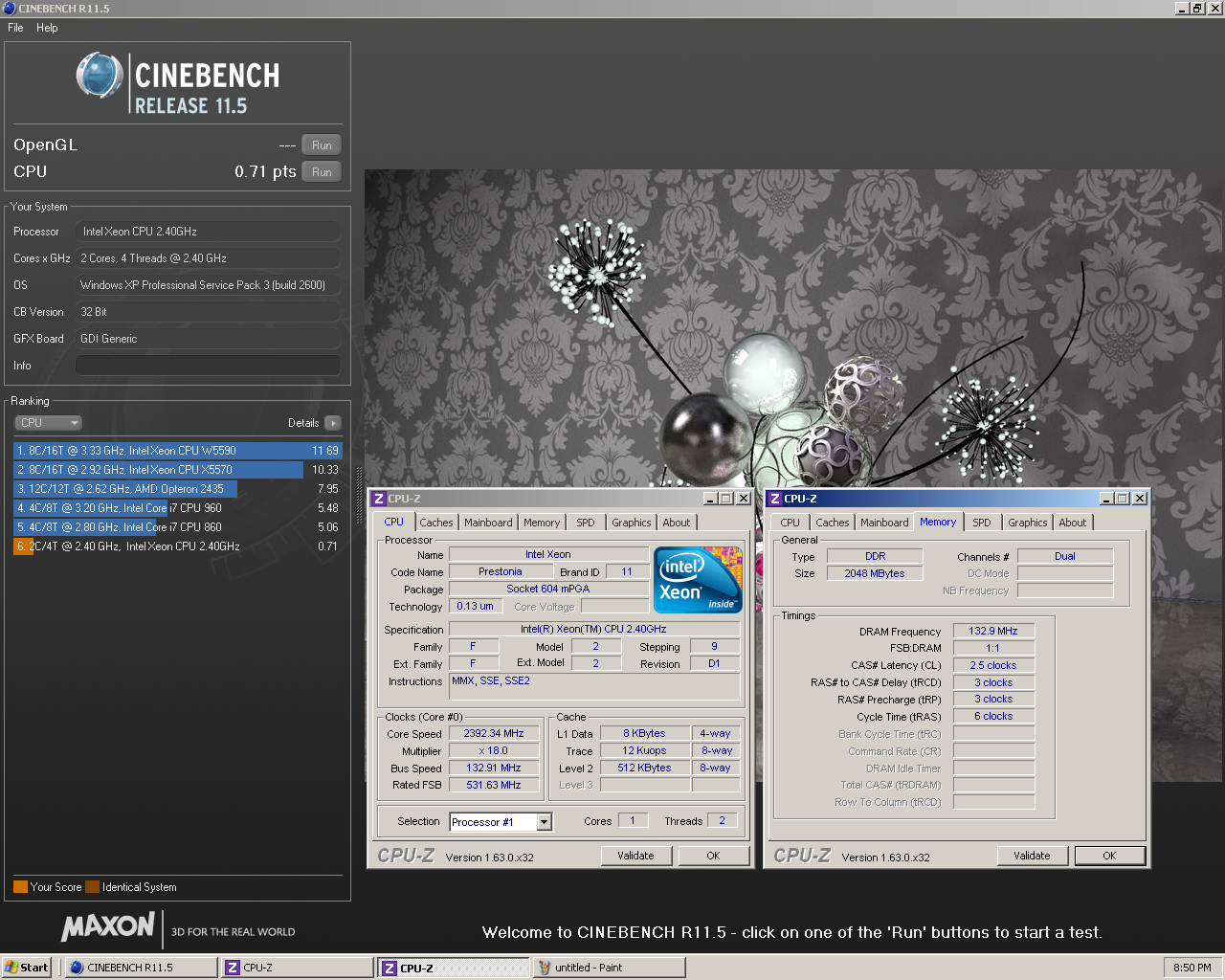
Task: Open the CPU ranking dropdown
Action: coord(48,423)
